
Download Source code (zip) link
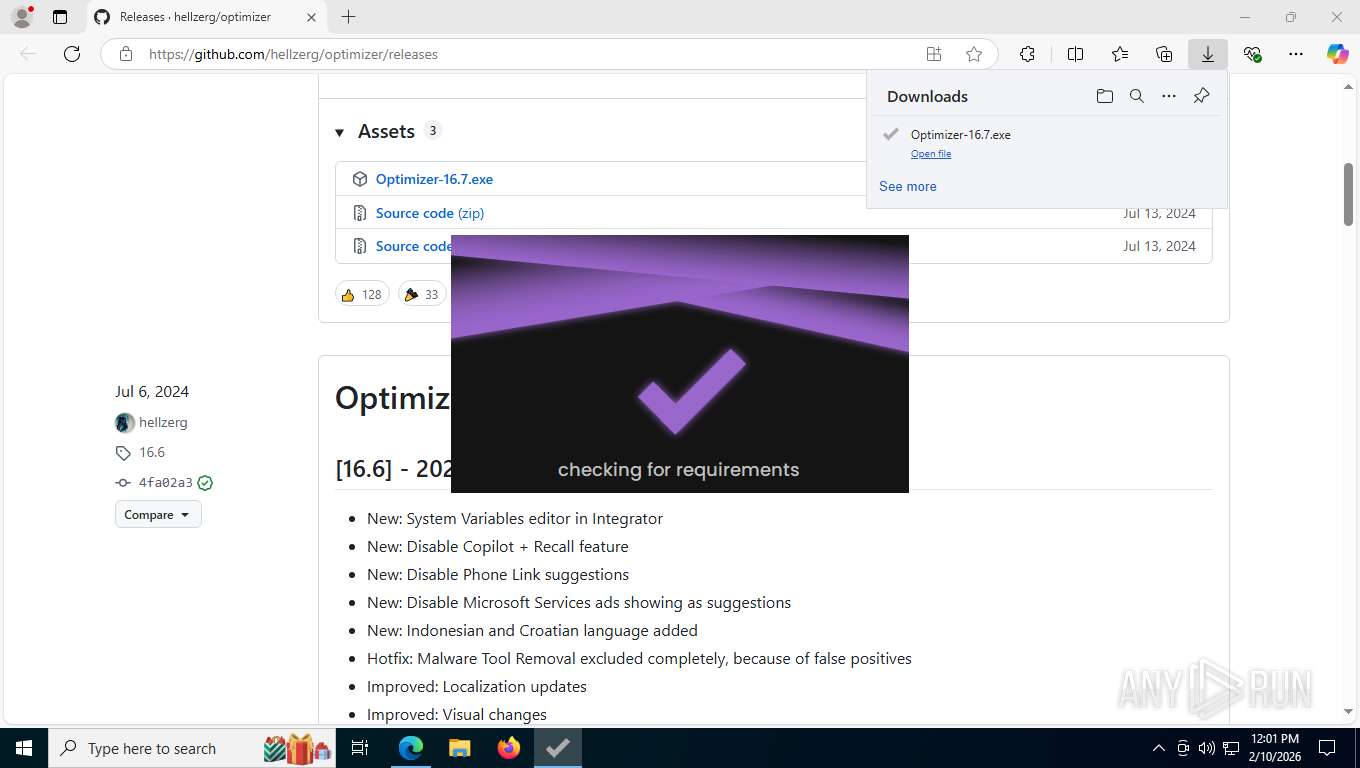[x=430, y=213]
